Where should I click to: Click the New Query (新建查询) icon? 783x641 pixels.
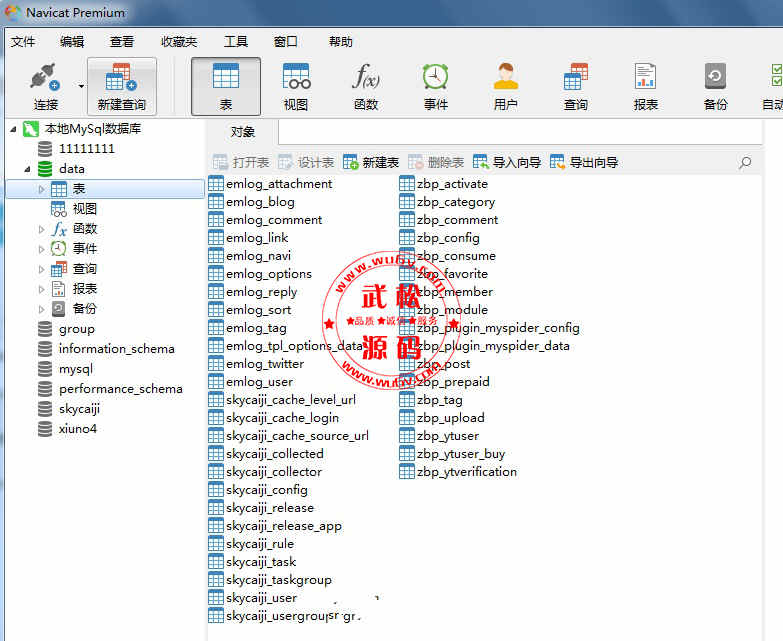point(122,86)
